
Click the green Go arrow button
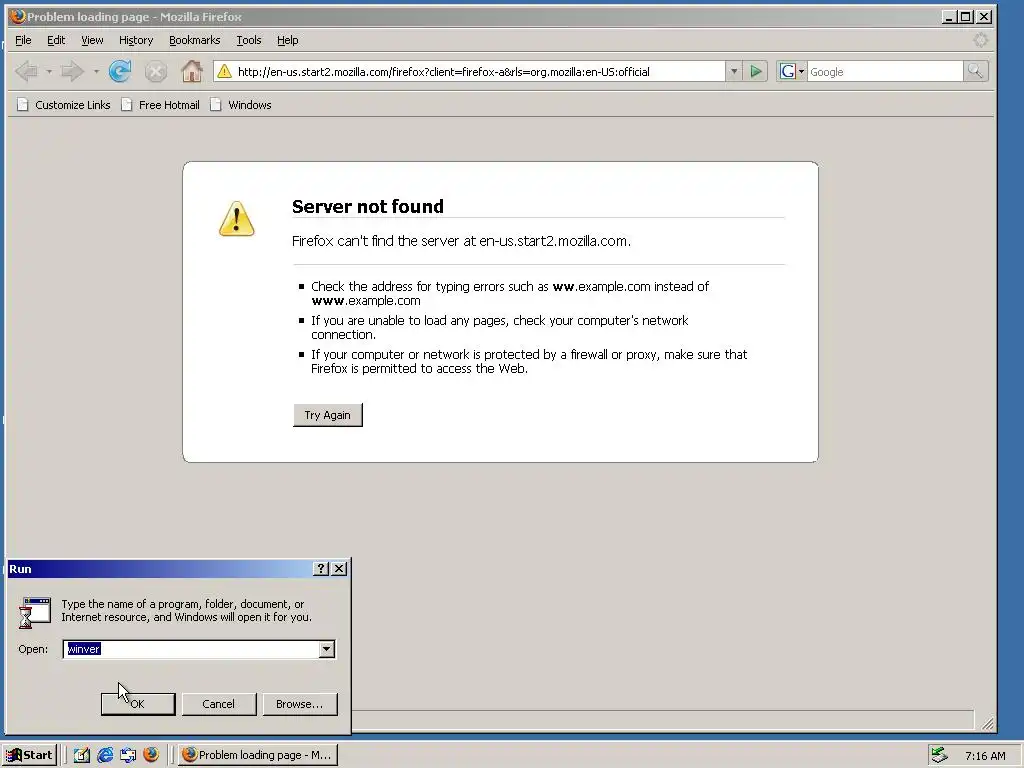[756, 71]
